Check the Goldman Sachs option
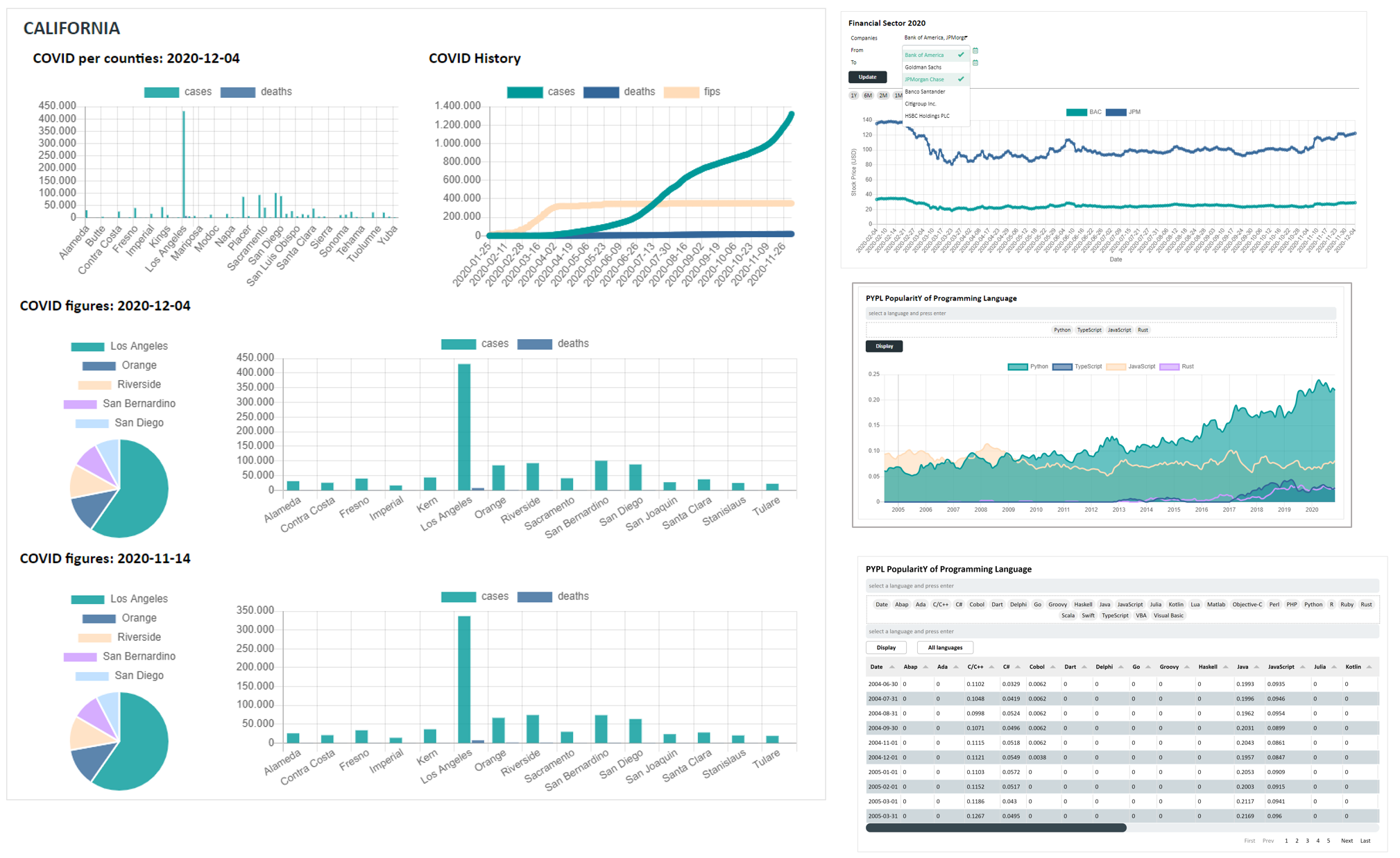 (923, 67)
